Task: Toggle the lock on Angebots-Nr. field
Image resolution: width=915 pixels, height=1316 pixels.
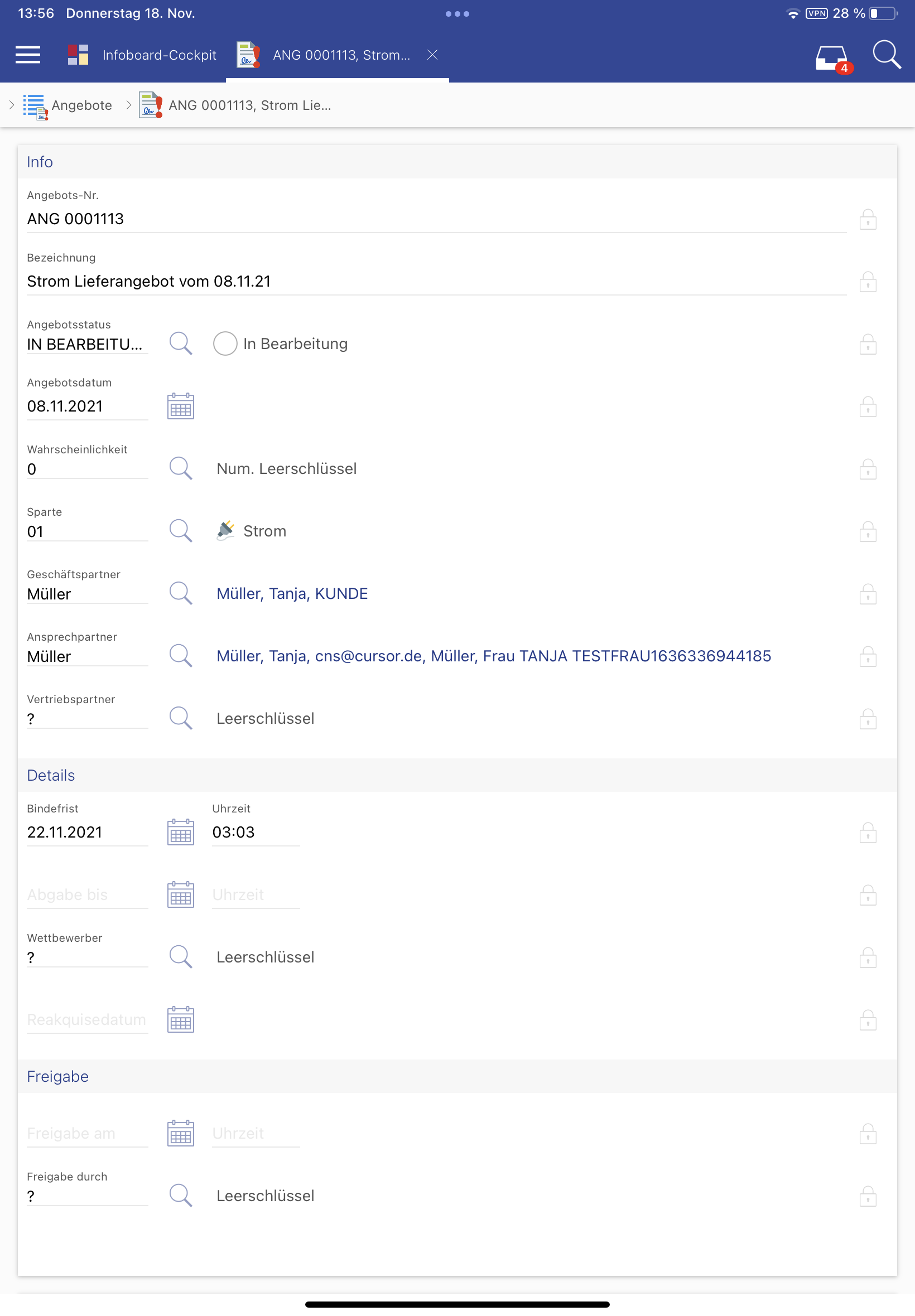Action: (x=868, y=220)
